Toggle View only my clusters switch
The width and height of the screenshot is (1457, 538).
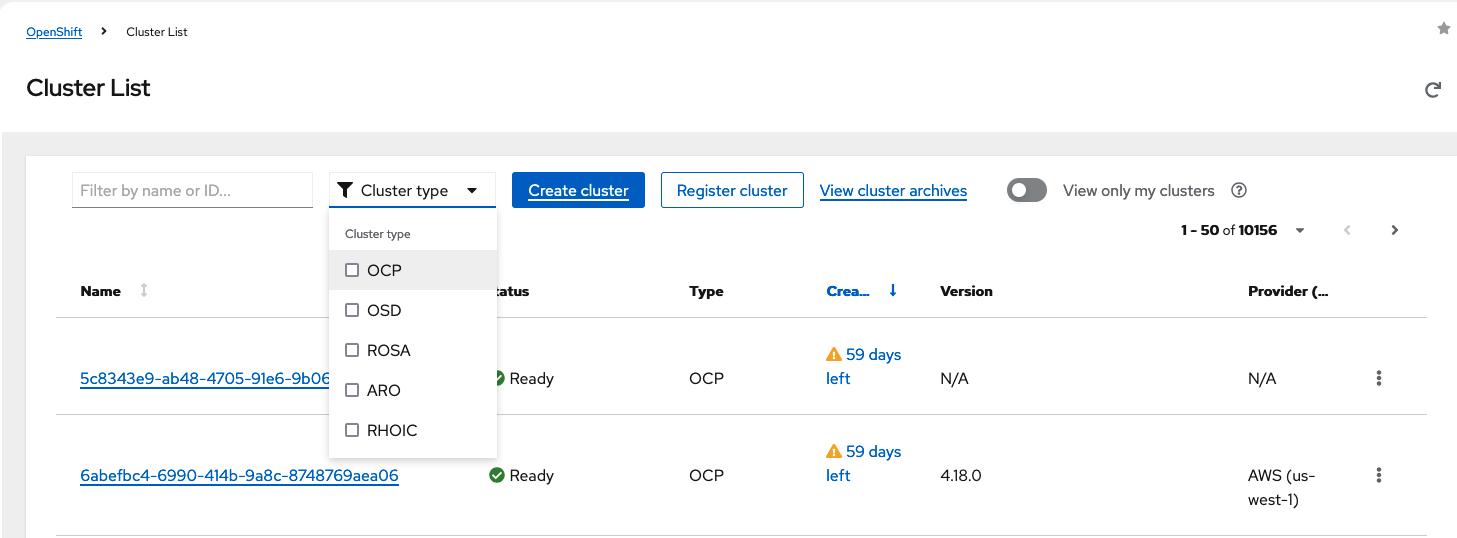click(x=1026, y=190)
